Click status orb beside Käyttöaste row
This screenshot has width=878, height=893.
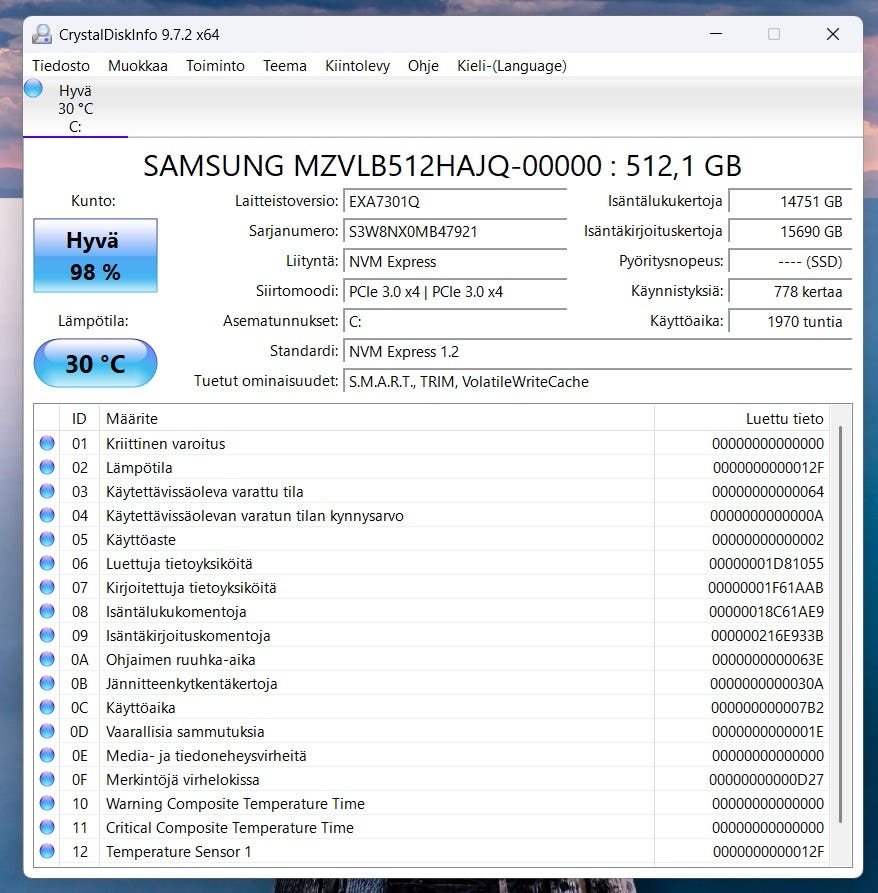click(46, 540)
